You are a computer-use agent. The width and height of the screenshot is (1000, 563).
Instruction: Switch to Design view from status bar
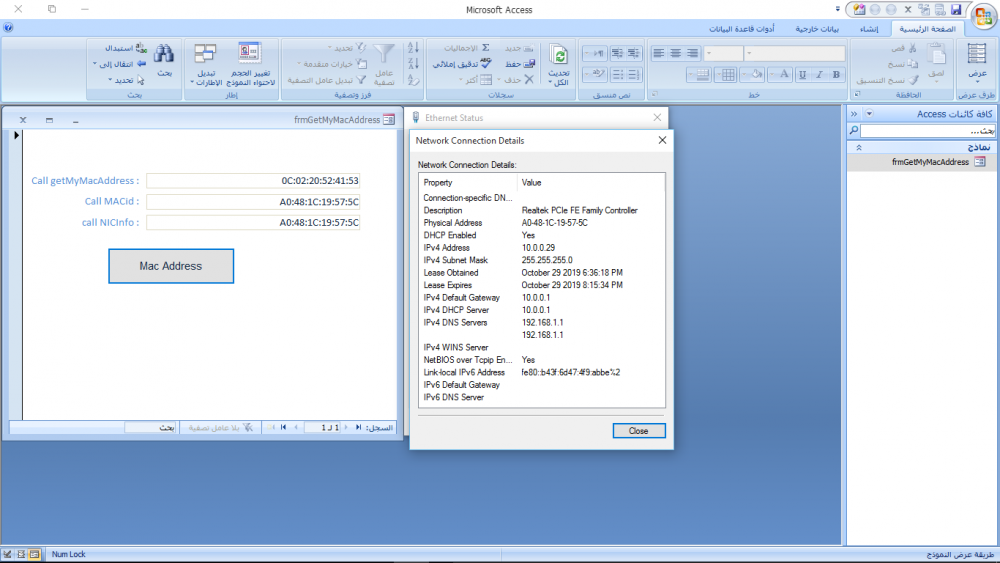tap(8, 555)
